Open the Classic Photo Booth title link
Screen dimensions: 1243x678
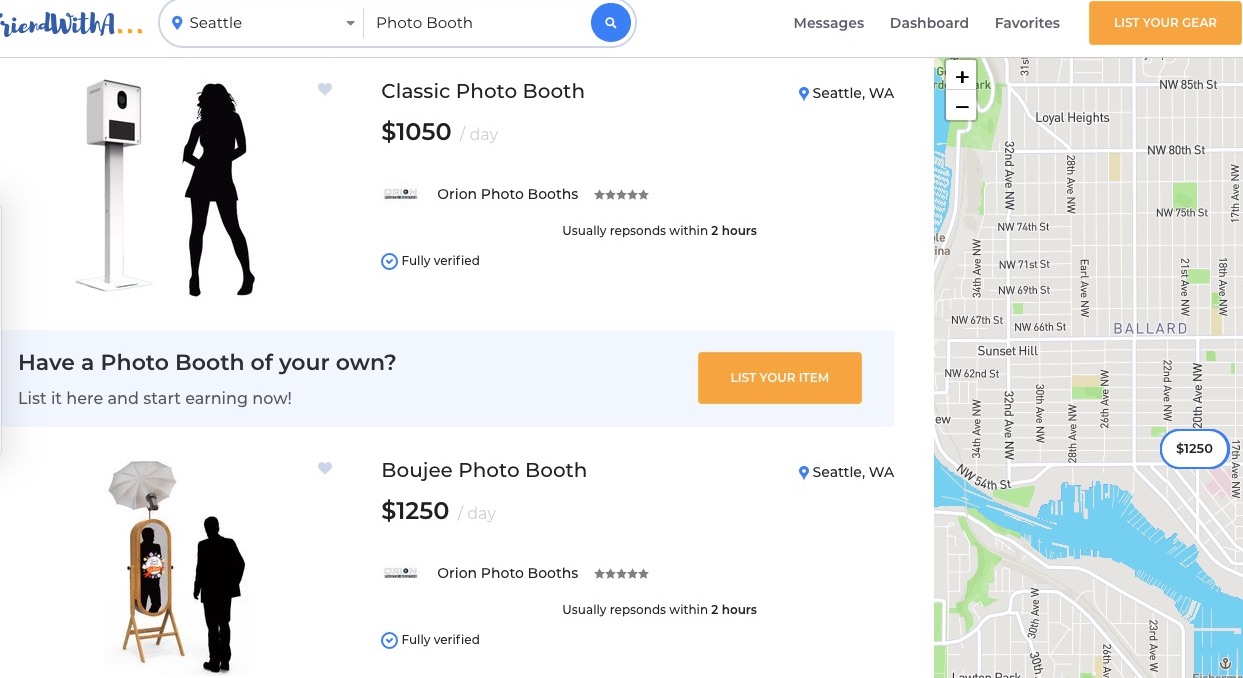point(482,91)
